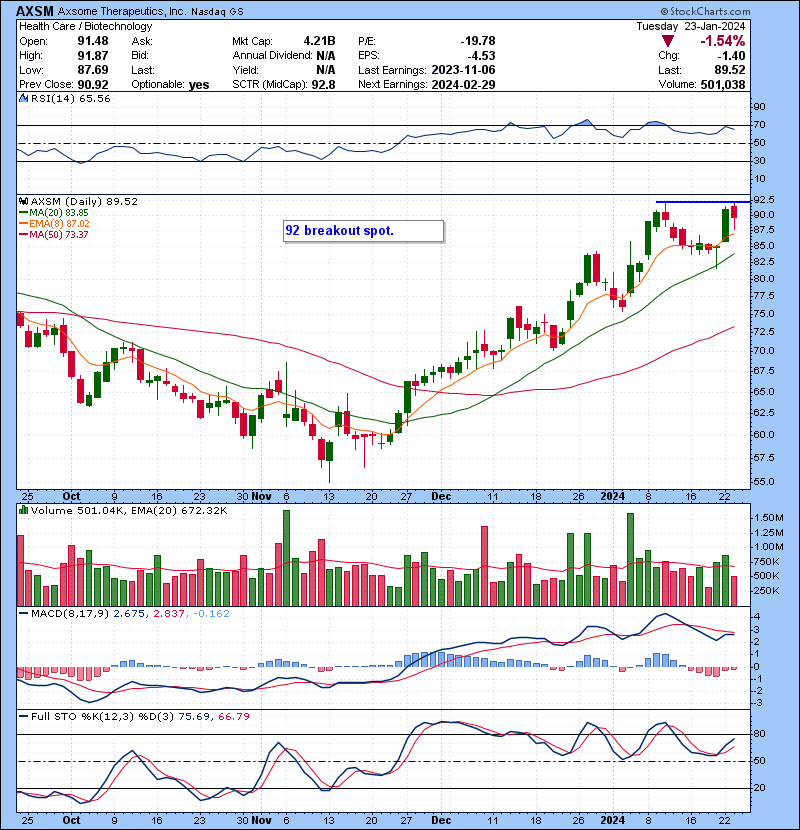Click the EPS value -4.53
Viewport: 800px width, 830px height.
pos(481,56)
